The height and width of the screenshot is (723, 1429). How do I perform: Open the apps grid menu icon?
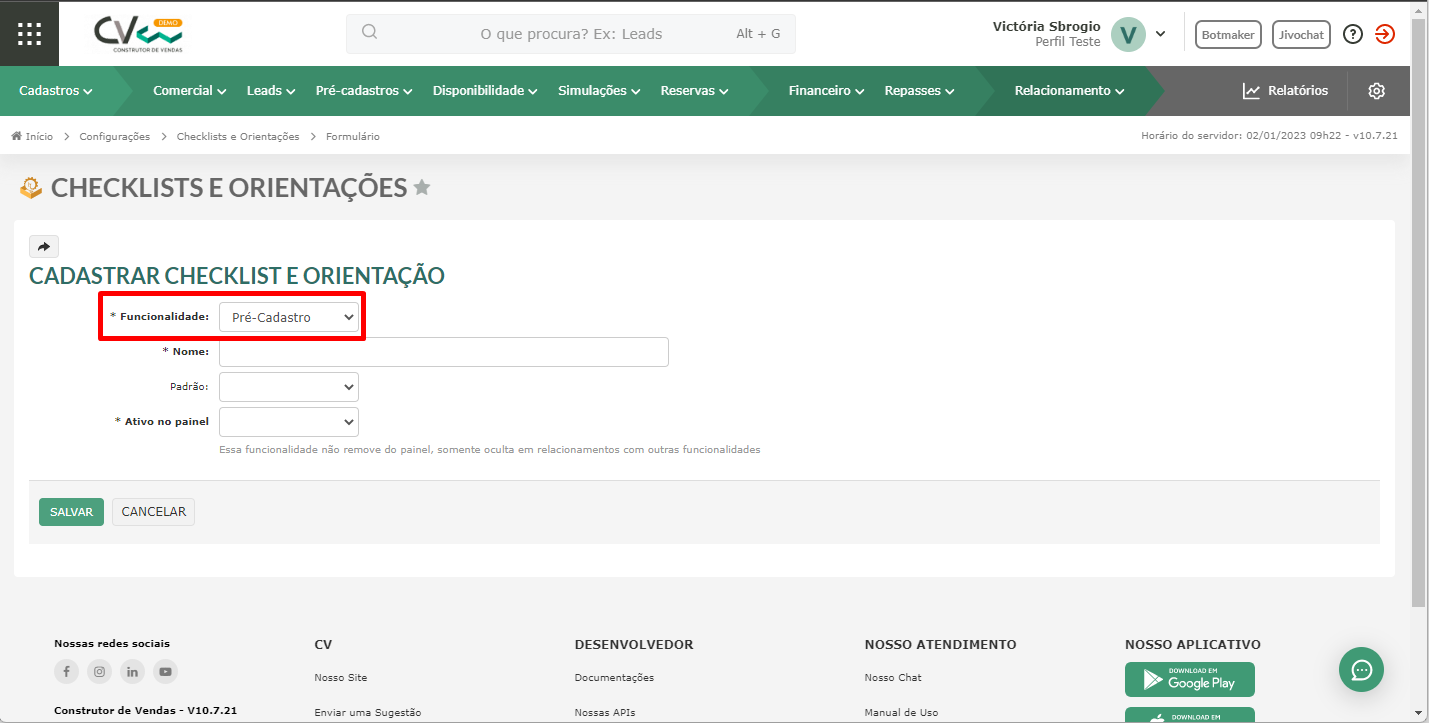click(29, 33)
